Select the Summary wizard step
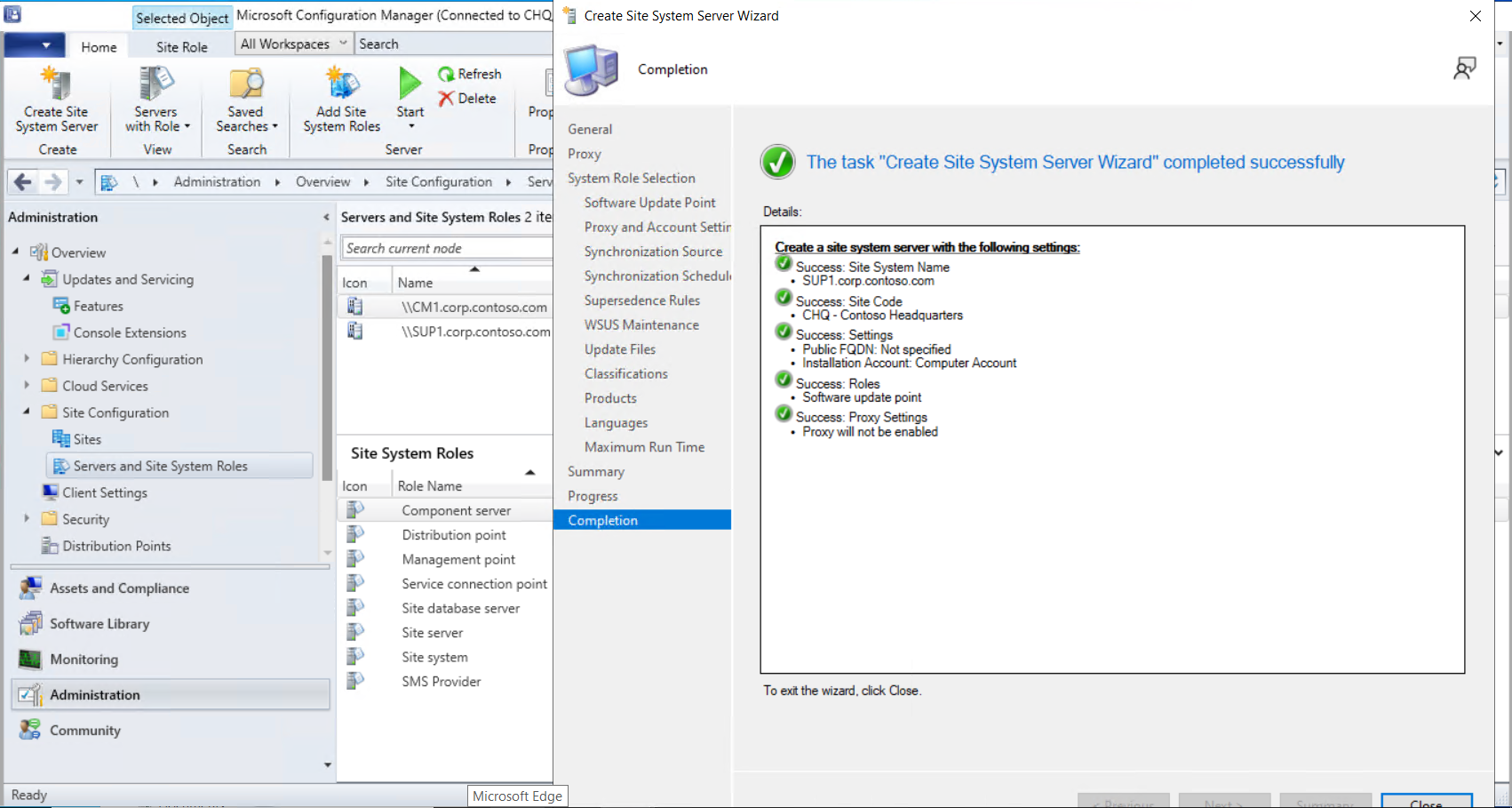Viewport: 1512px width, 808px height. [596, 472]
